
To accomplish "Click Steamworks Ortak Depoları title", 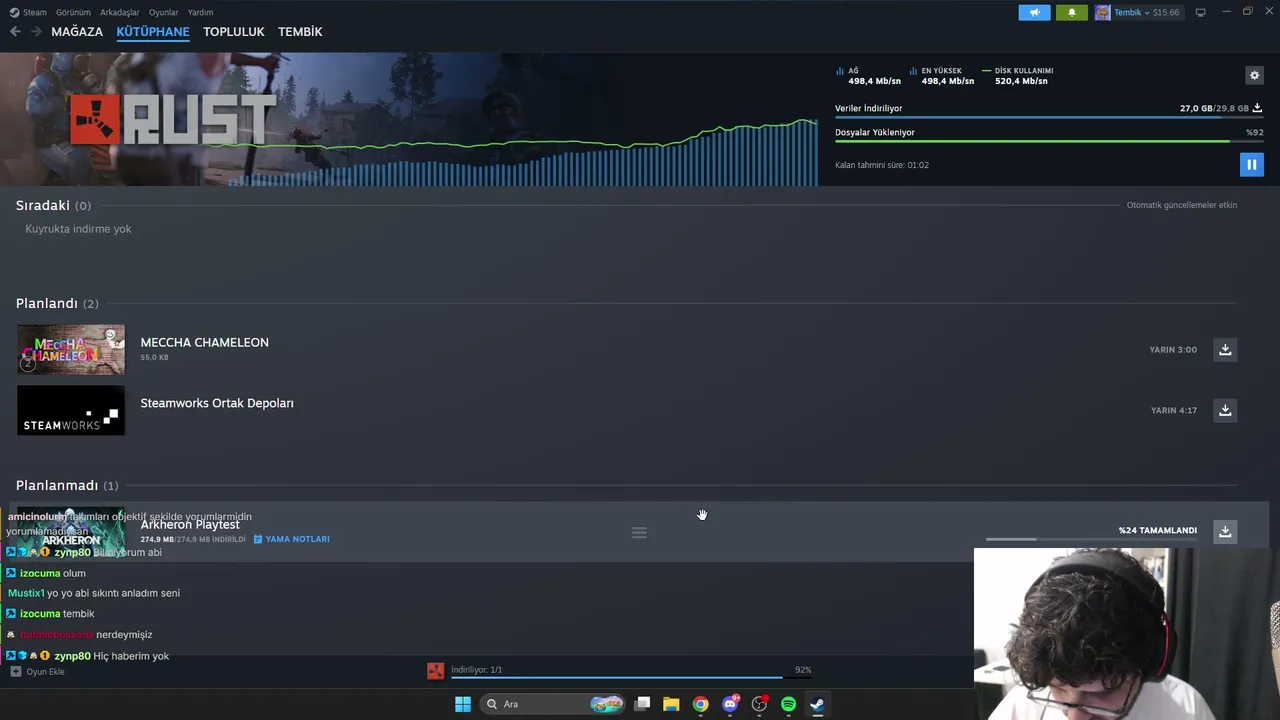I will pyautogui.click(x=217, y=403).
